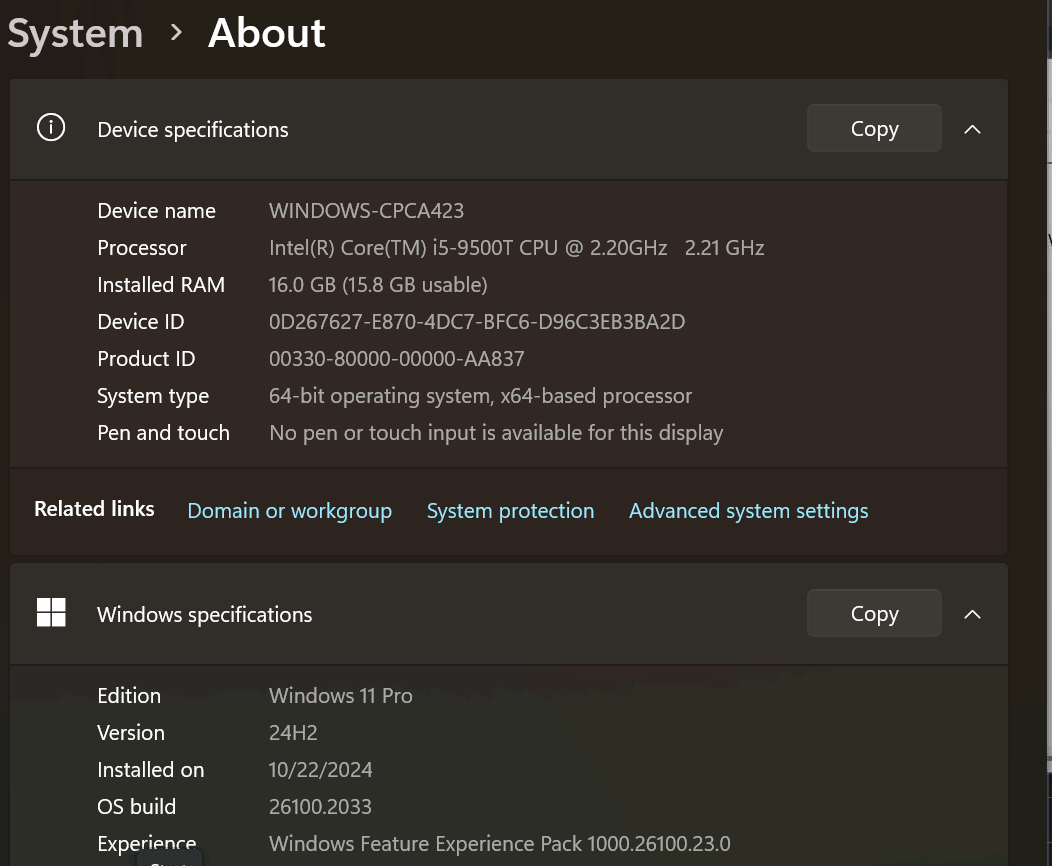Click the Installed RAM label

click(161, 285)
